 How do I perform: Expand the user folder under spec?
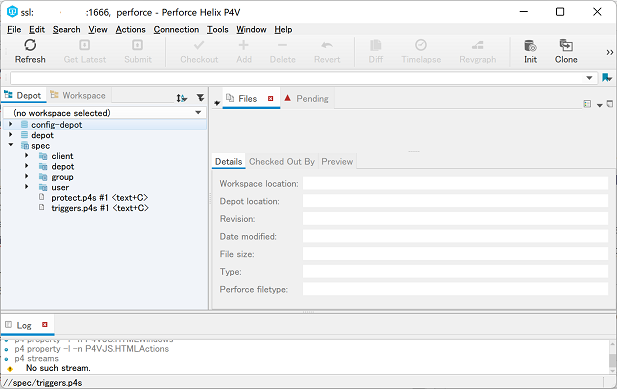pyautogui.click(x=27, y=186)
